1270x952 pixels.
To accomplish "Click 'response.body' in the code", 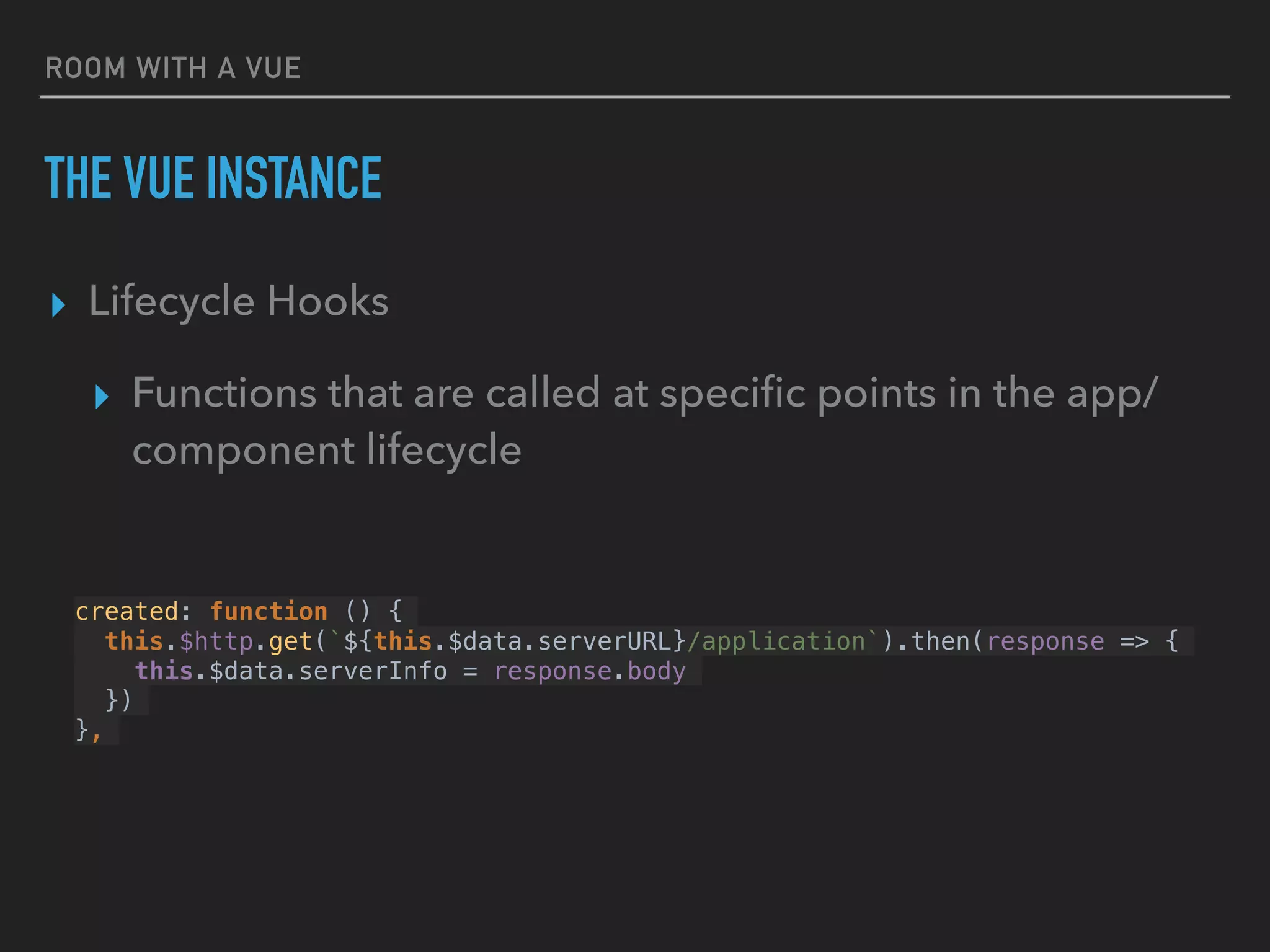I will pos(590,671).
